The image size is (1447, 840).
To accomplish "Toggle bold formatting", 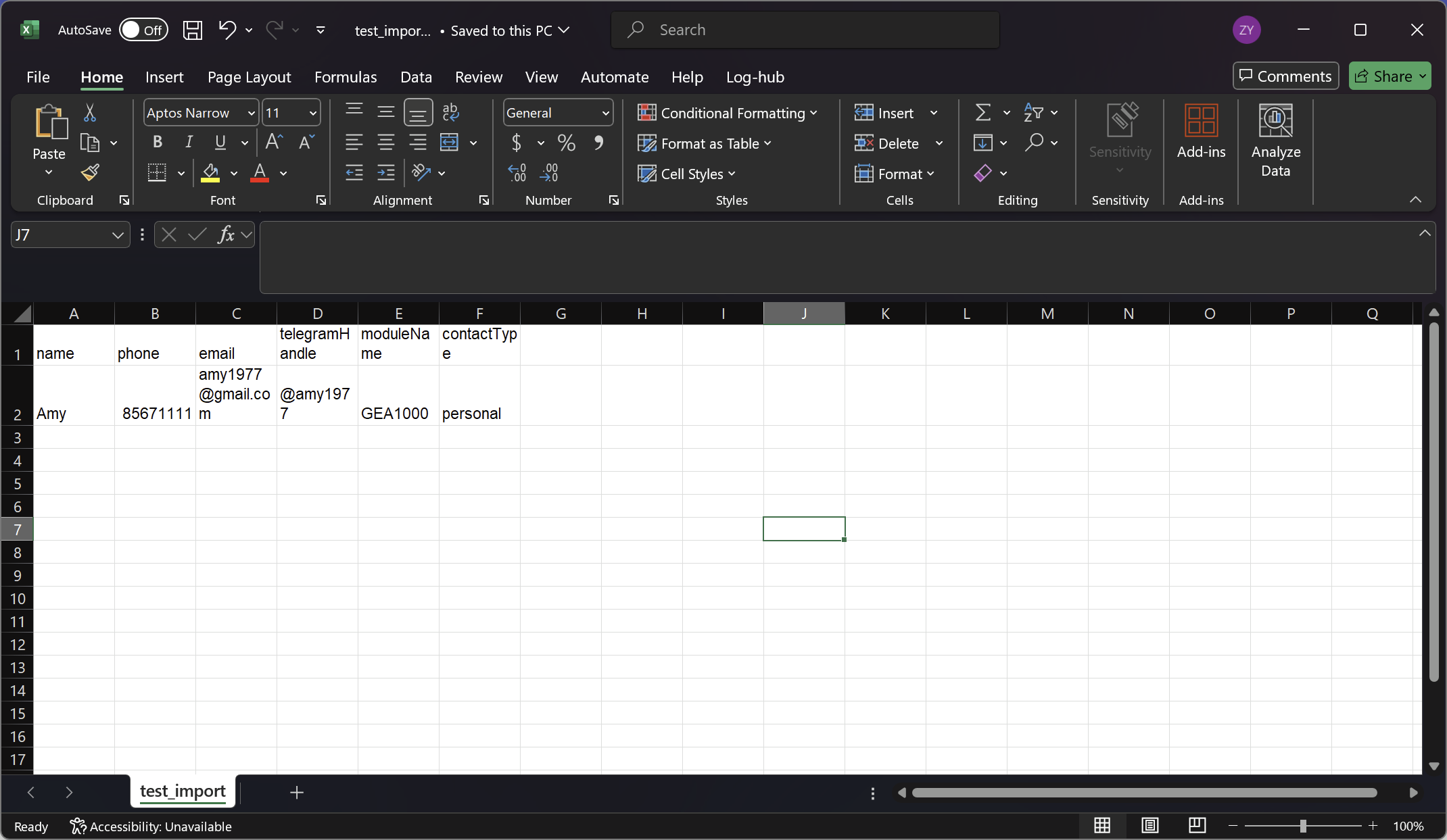I will point(158,142).
